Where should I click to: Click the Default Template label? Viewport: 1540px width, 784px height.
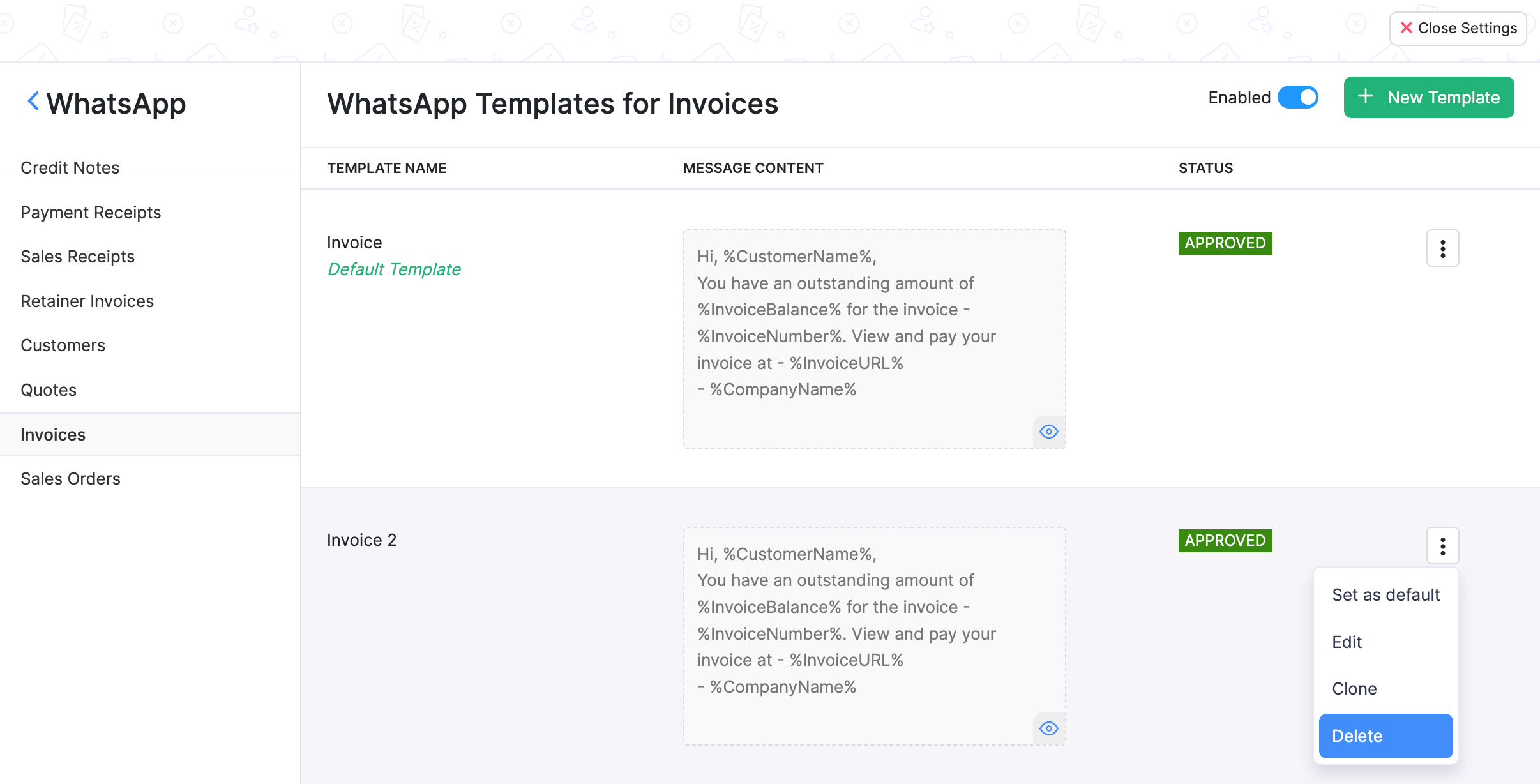click(x=394, y=269)
